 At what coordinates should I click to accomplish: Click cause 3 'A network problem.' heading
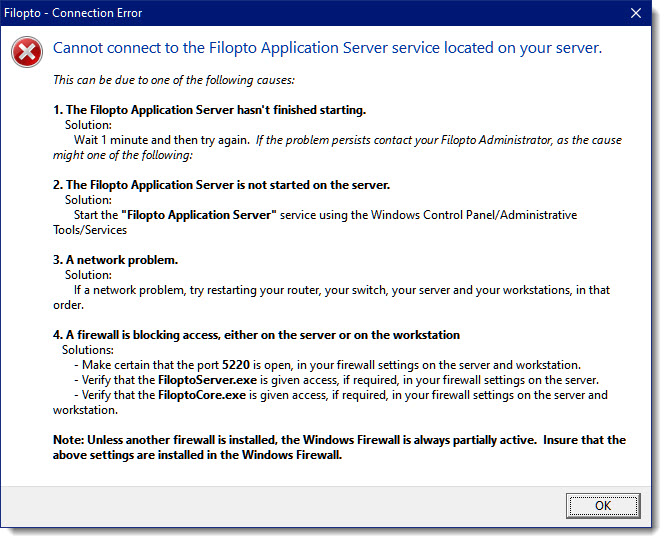coord(115,260)
